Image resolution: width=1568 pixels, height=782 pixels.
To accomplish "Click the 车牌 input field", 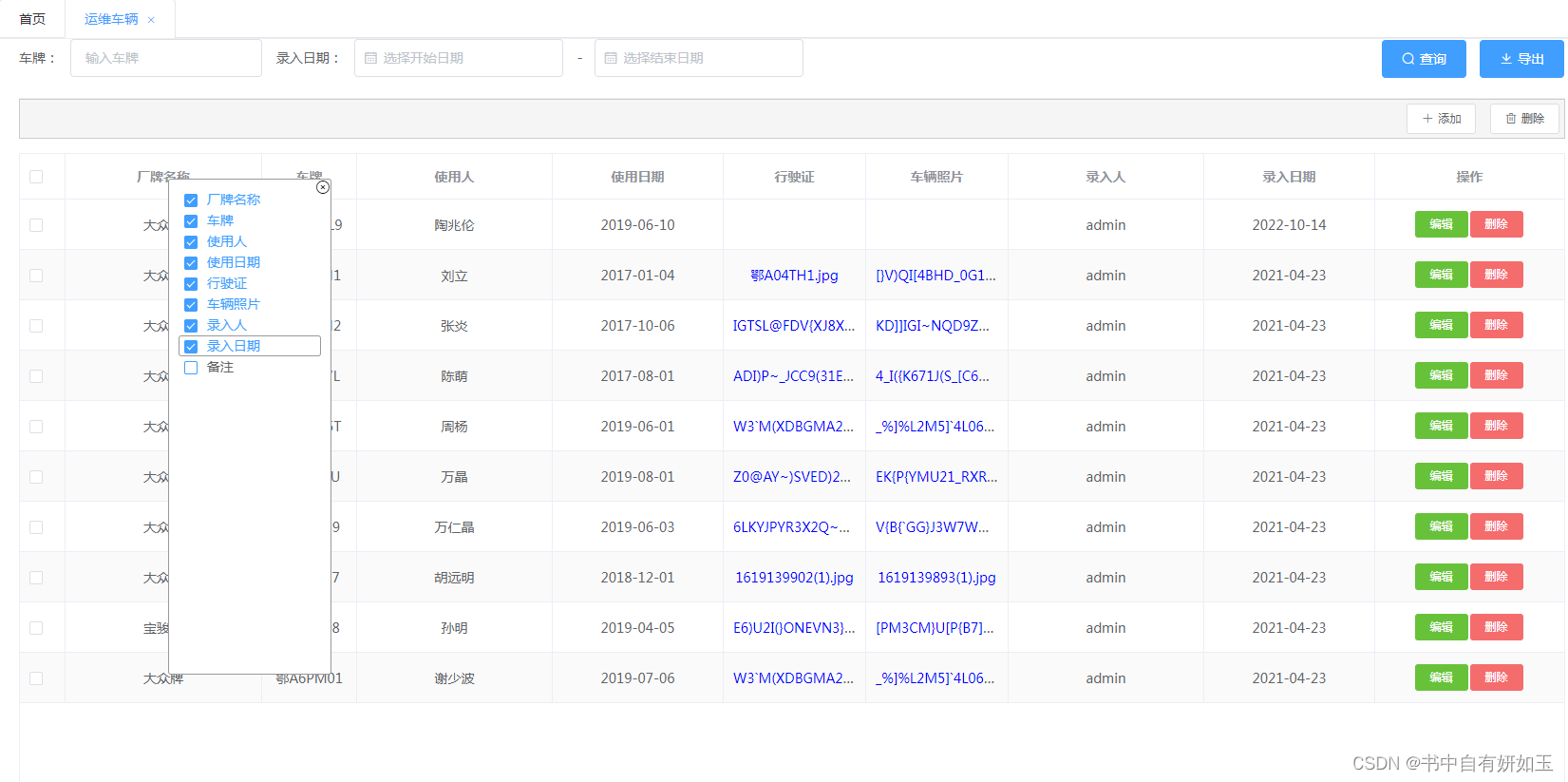I will 166,58.
